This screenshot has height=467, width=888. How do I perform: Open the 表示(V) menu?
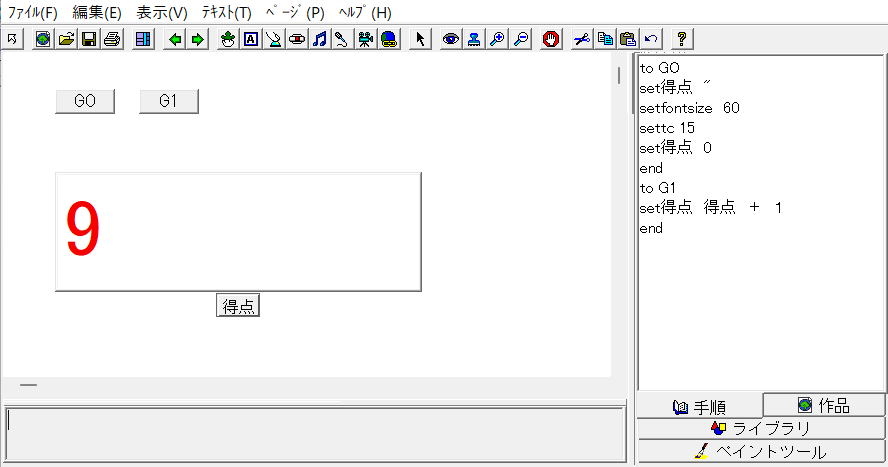[162, 12]
